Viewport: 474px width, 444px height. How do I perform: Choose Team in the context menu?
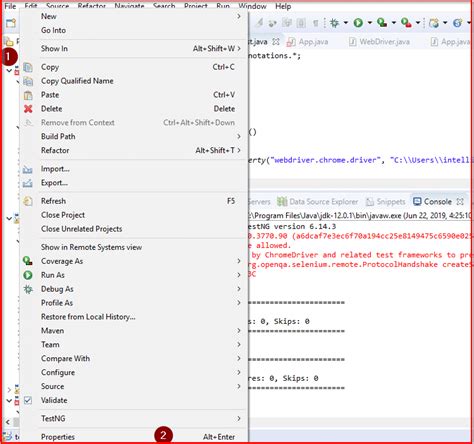click(x=134, y=345)
